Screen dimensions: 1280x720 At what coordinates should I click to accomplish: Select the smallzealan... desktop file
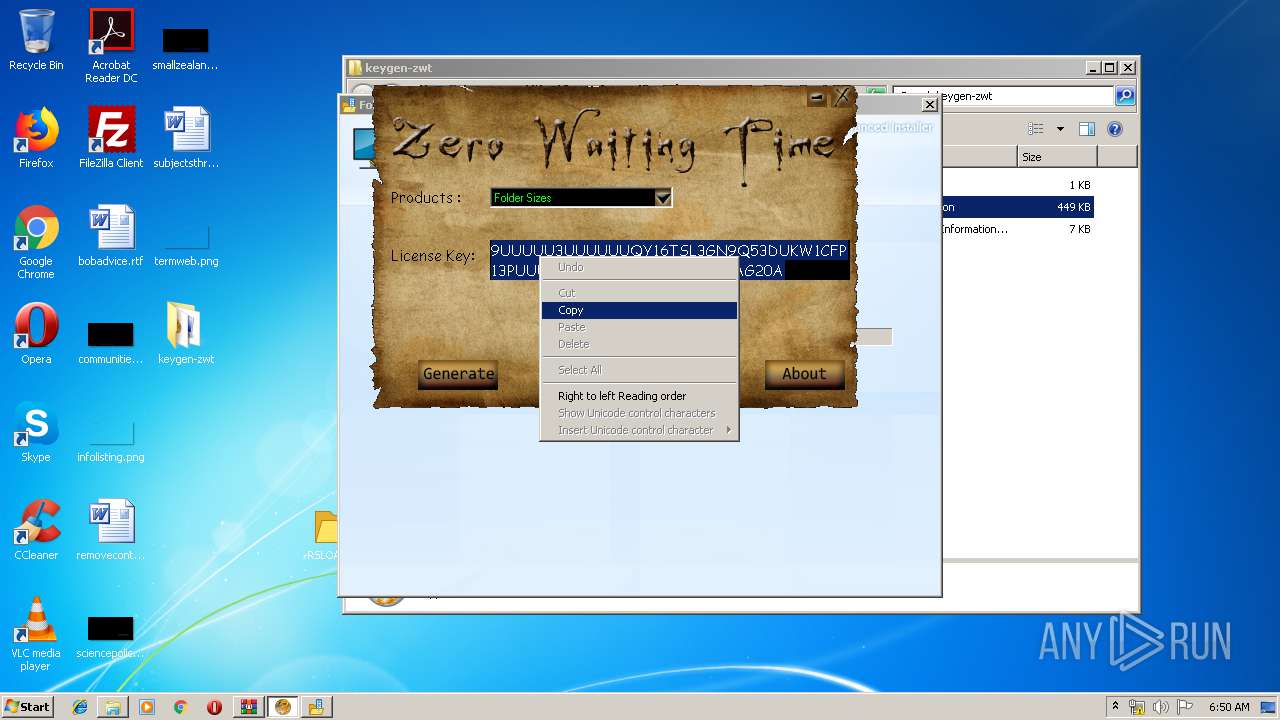pos(186,46)
